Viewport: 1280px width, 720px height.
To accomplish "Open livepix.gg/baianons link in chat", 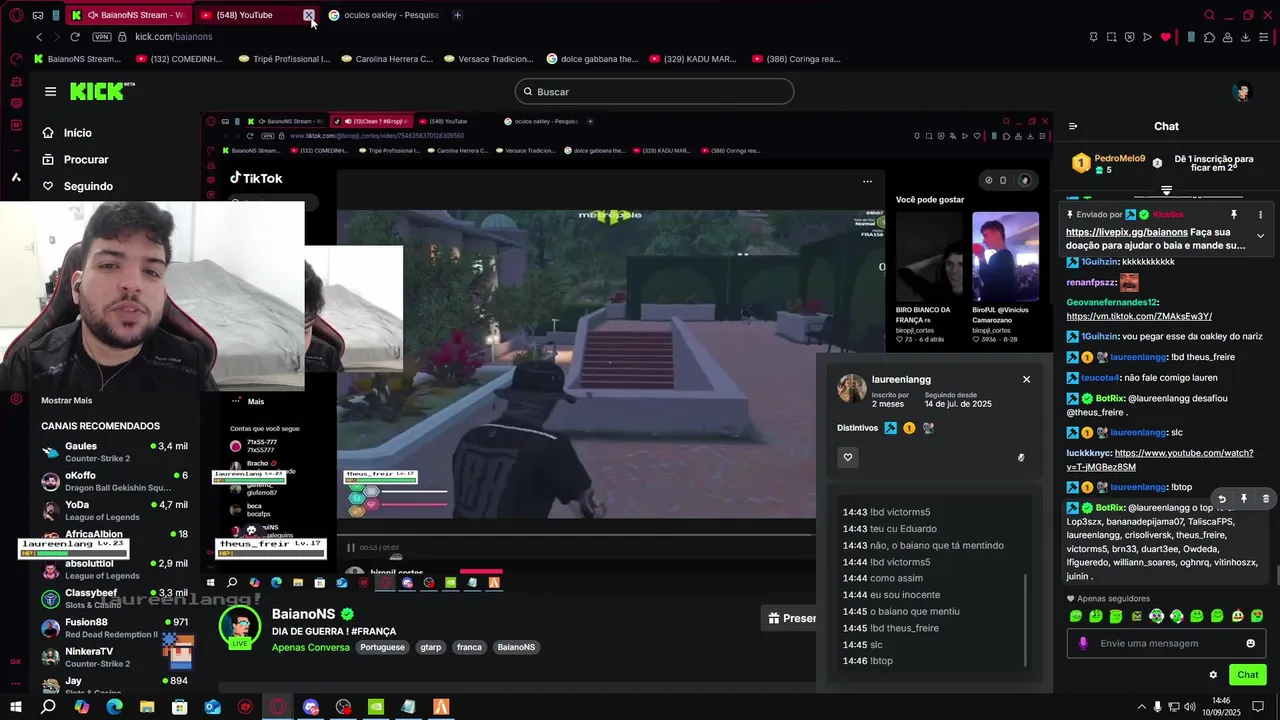I will click(1127, 232).
